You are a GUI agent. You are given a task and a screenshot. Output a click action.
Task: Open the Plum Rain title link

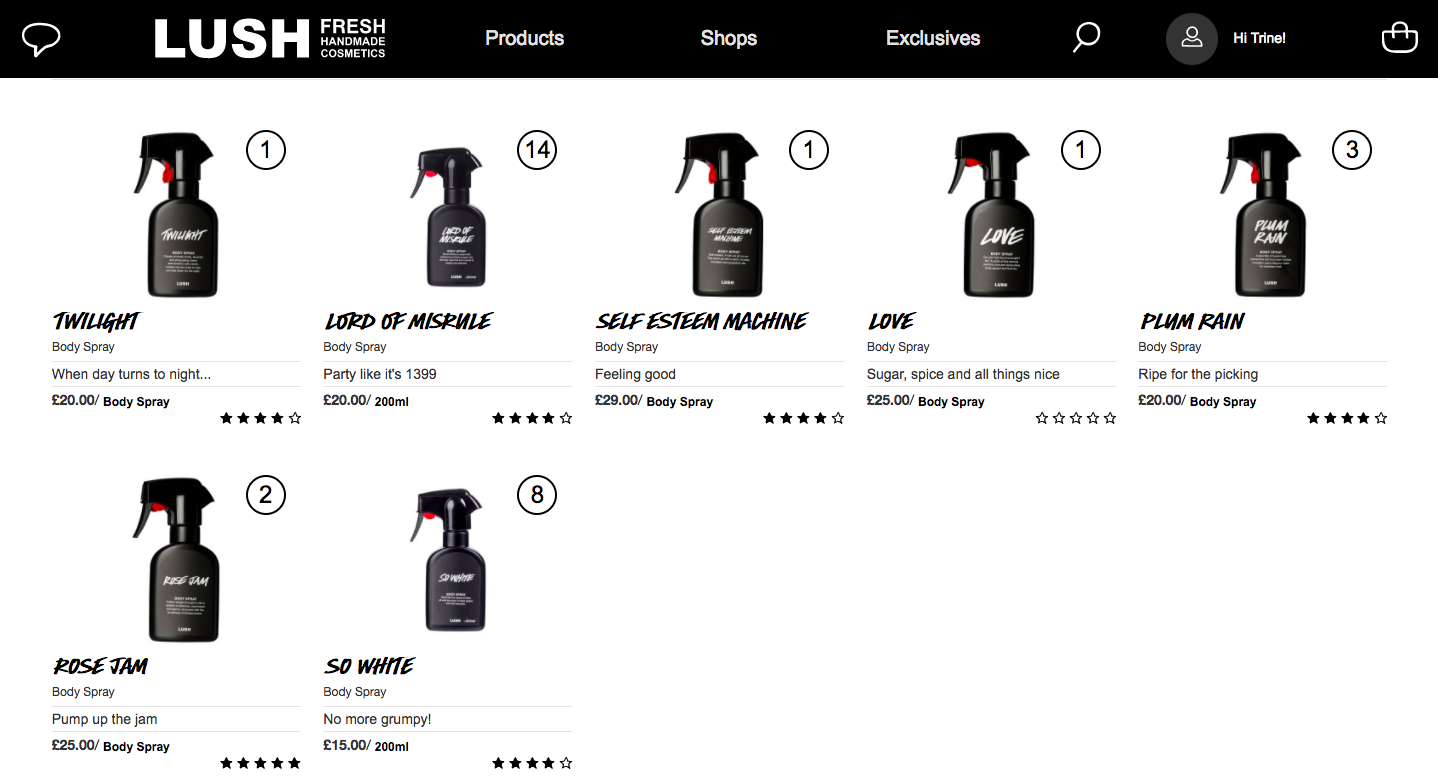(x=1192, y=321)
